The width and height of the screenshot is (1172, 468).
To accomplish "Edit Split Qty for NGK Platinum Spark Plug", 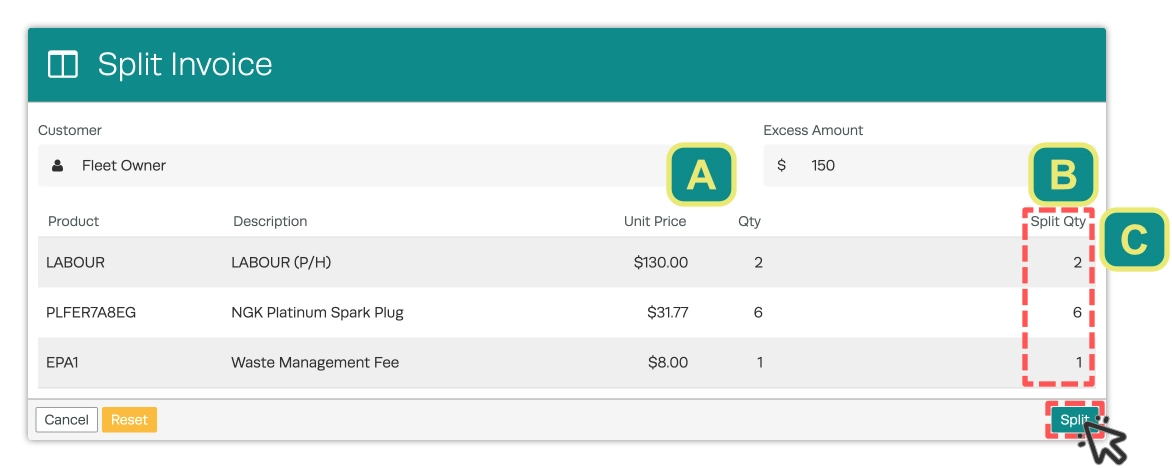I will tap(1077, 312).
